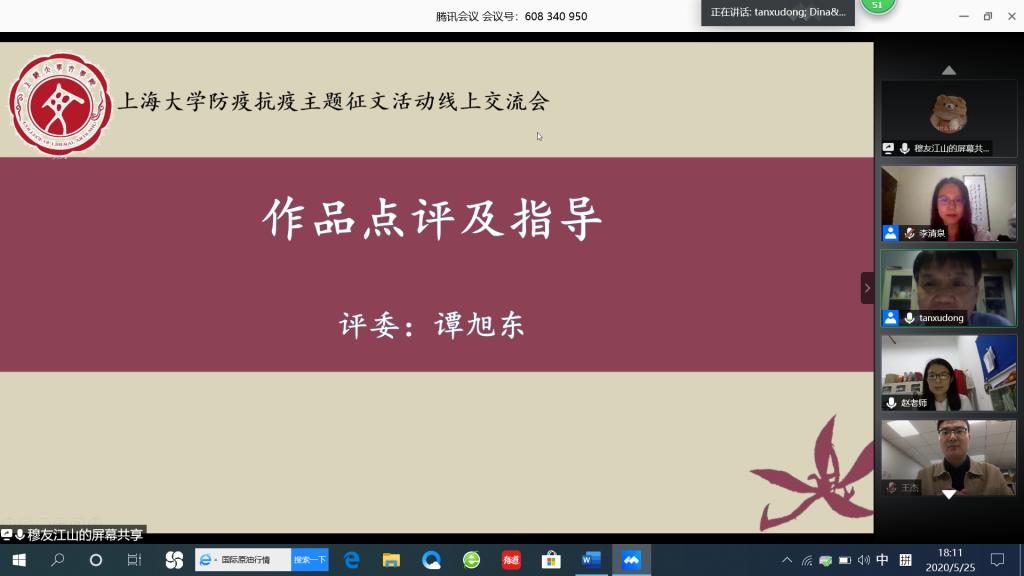Toggle the 中 input method indicator
Image resolution: width=1024 pixels, height=576 pixels.
882,560
